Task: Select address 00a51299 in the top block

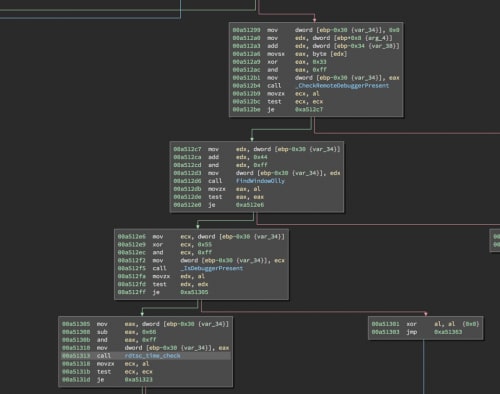Action: coord(247,30)
